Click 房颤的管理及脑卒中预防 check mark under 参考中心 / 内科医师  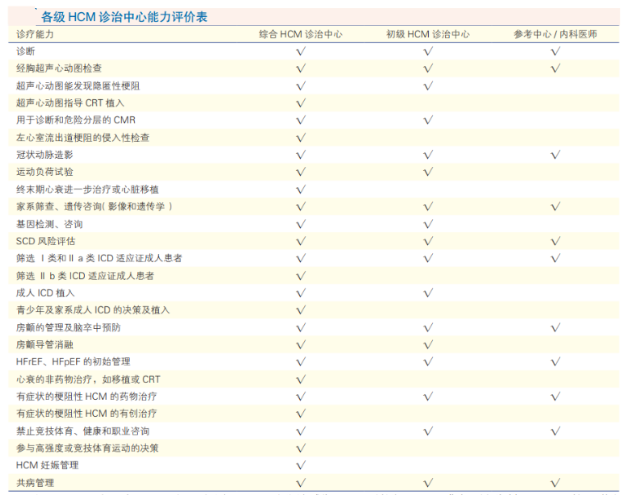[556, 328]
